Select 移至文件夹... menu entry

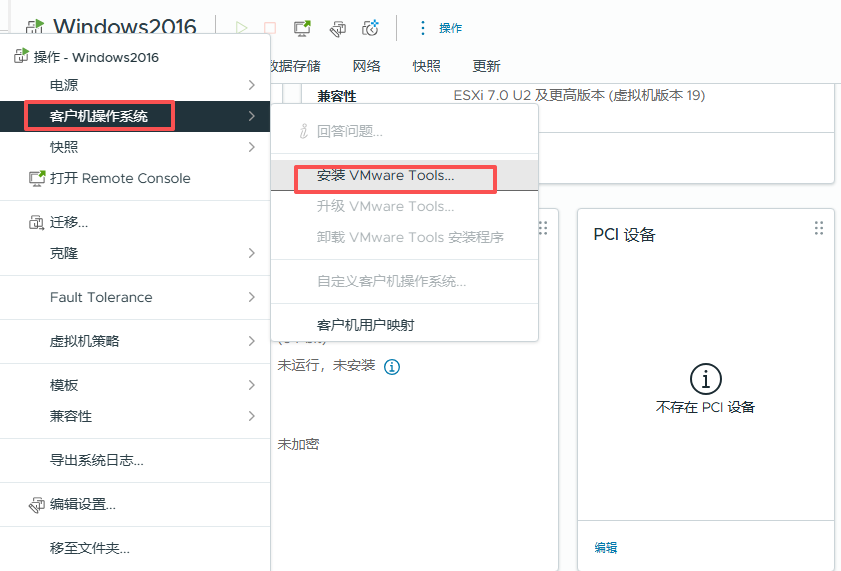135,548
